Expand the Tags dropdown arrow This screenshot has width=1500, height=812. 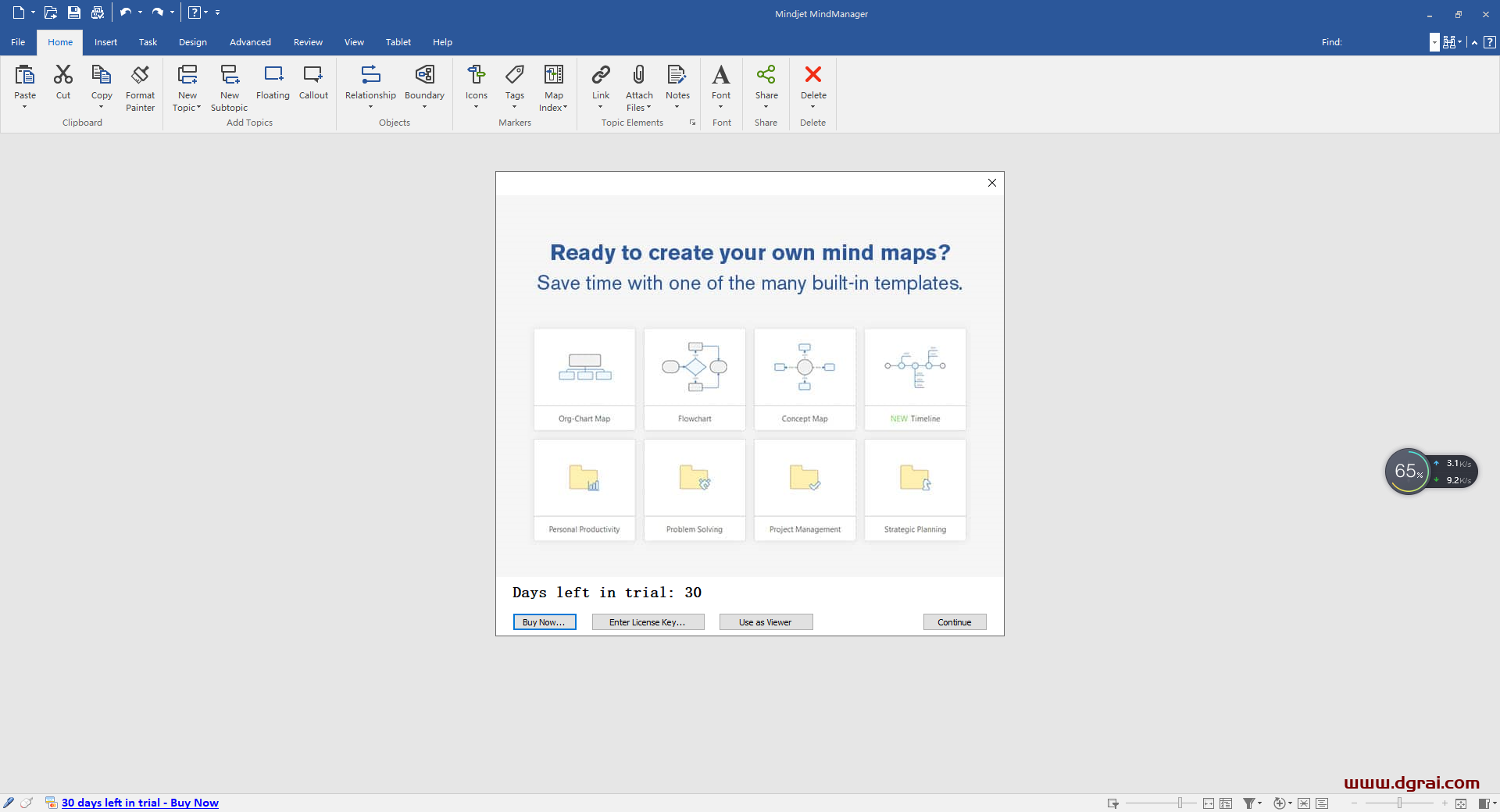515,107
